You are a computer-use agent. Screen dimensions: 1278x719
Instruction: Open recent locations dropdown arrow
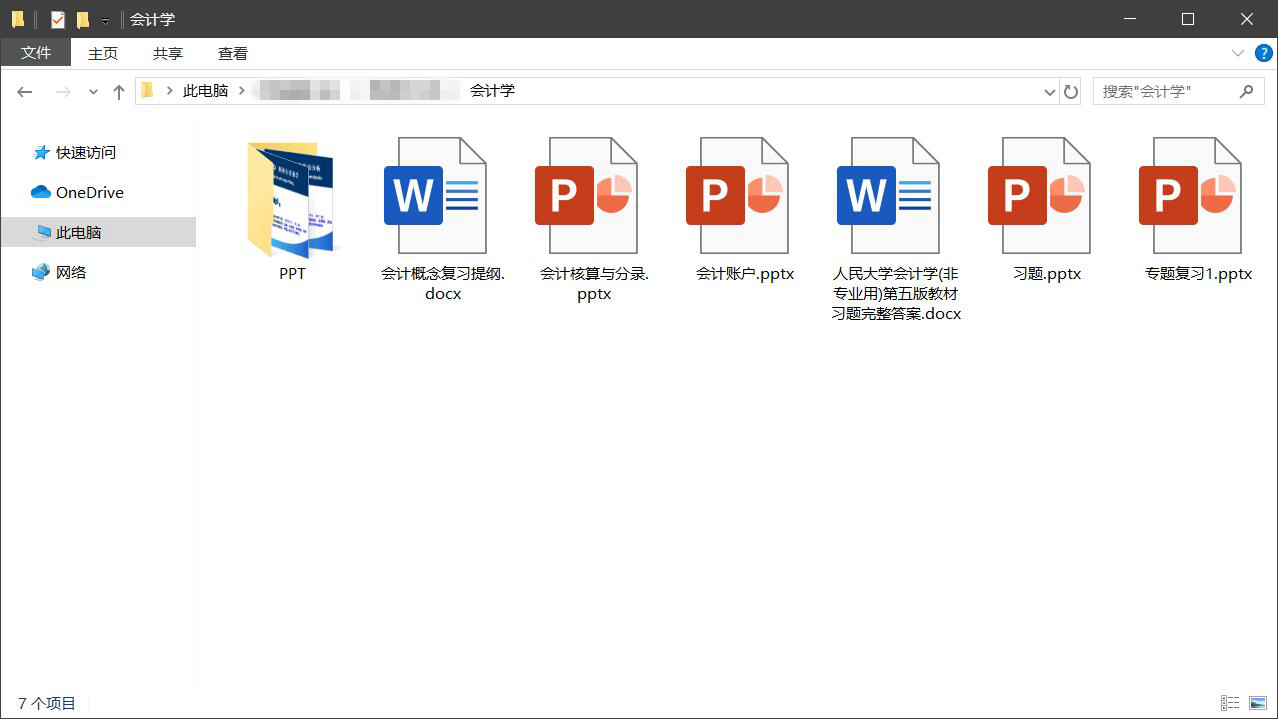93,92
